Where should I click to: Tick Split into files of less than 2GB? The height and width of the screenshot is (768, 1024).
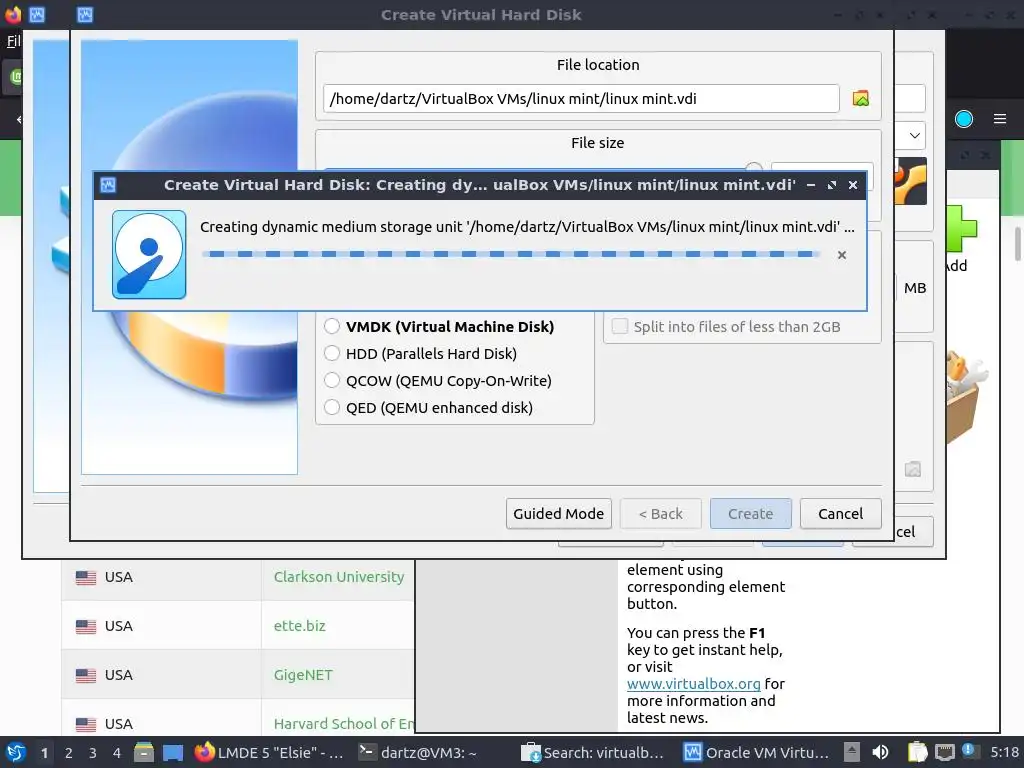(619, 326)
